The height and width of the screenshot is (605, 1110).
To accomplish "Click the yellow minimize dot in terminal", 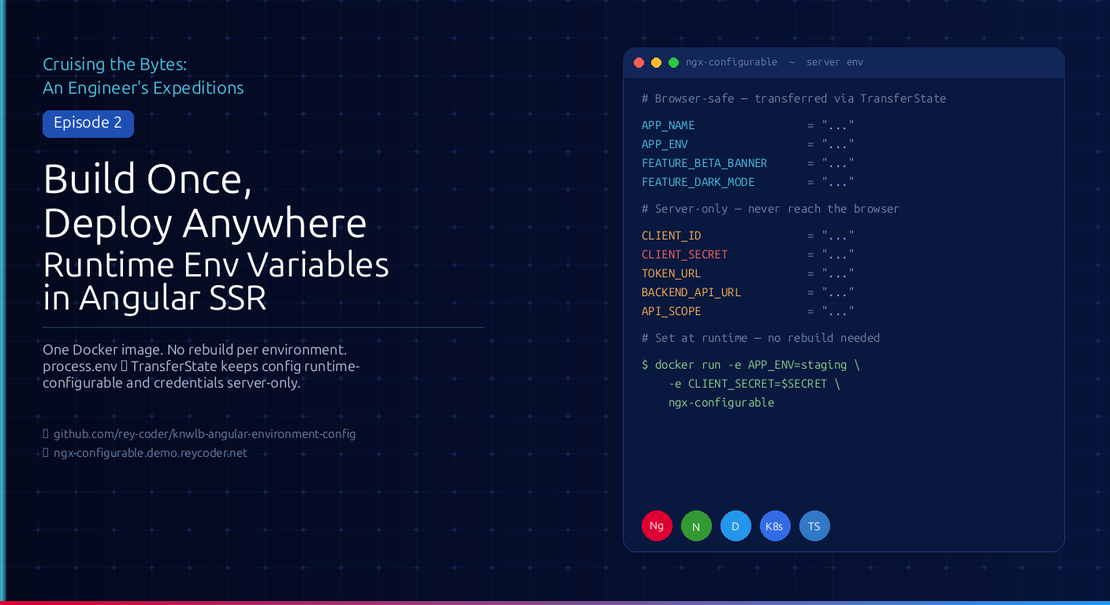I will pyautogui.click(x=656, y=62).
